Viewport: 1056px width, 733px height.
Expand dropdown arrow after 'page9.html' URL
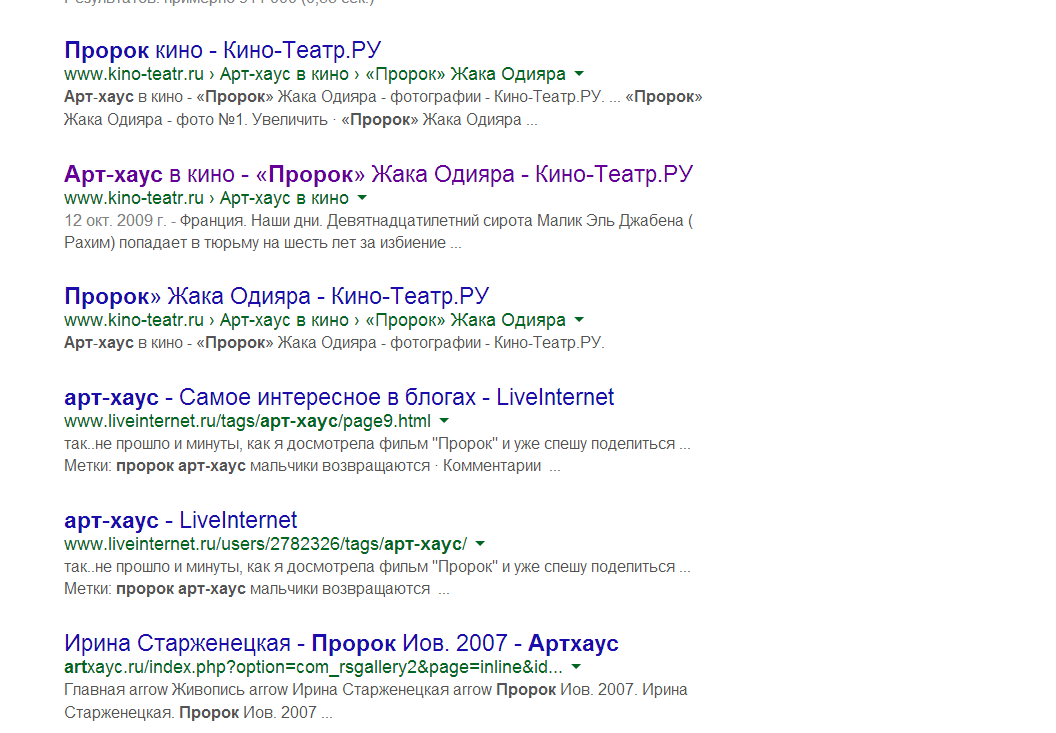point(444,420)
